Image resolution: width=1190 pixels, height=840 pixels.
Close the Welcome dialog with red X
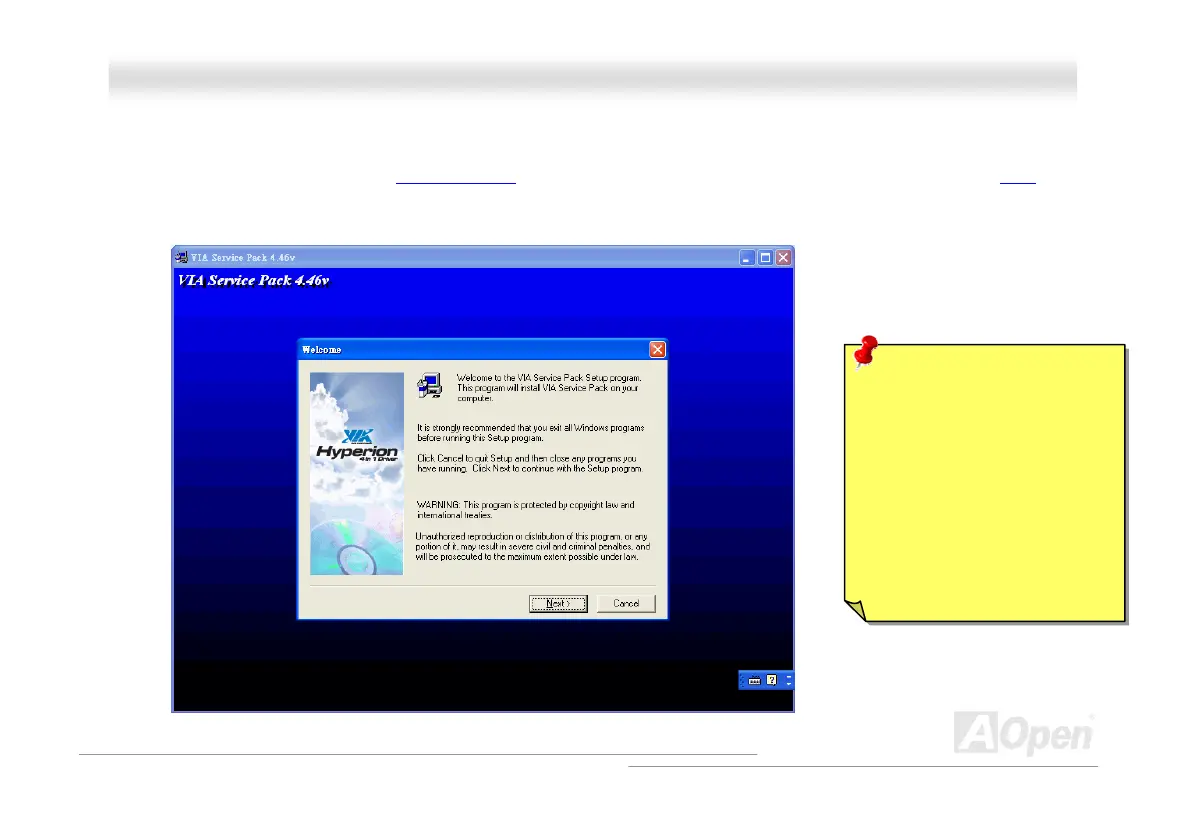(657, 349)
